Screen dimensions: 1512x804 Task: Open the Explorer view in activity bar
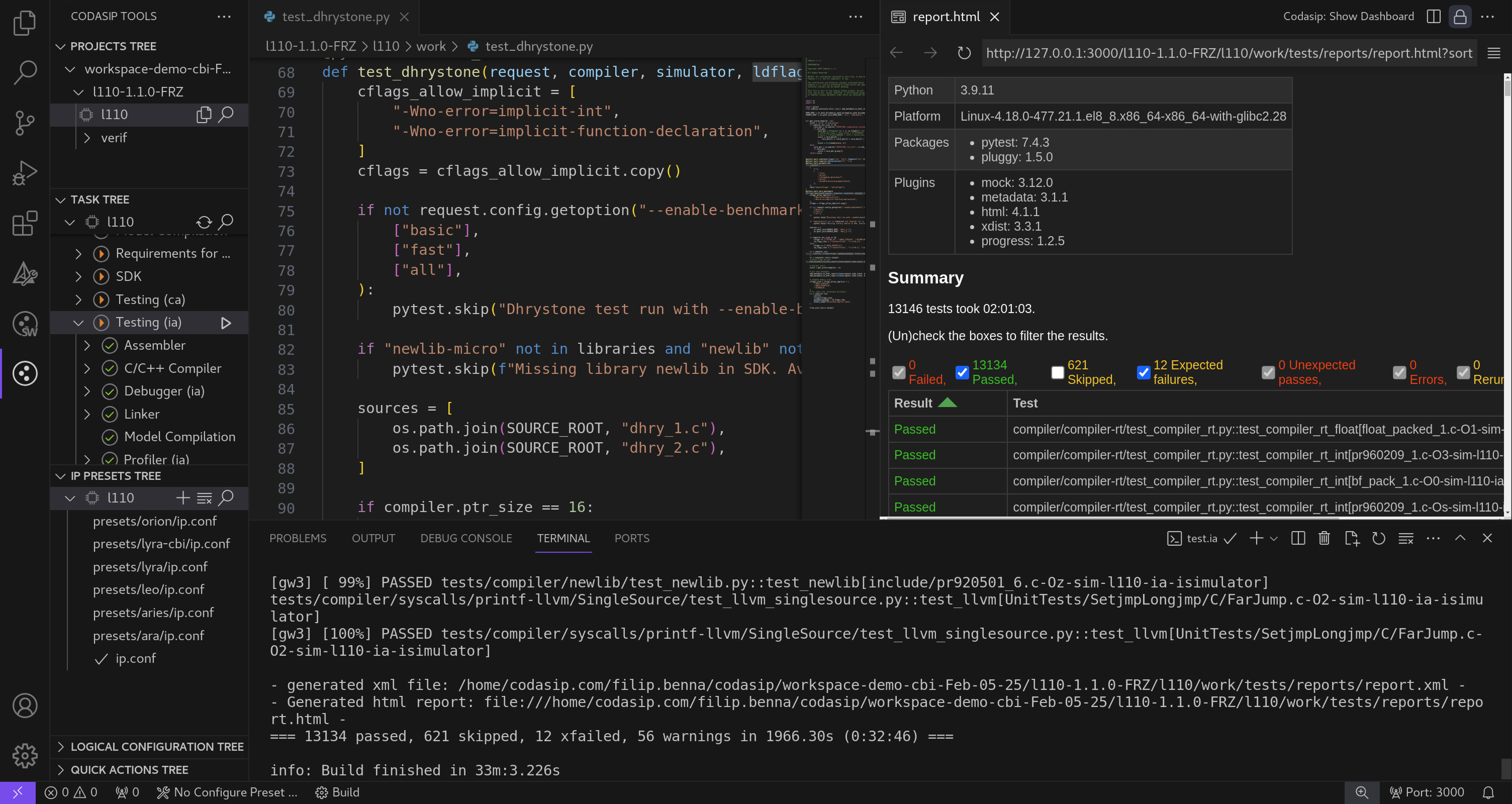25,23
